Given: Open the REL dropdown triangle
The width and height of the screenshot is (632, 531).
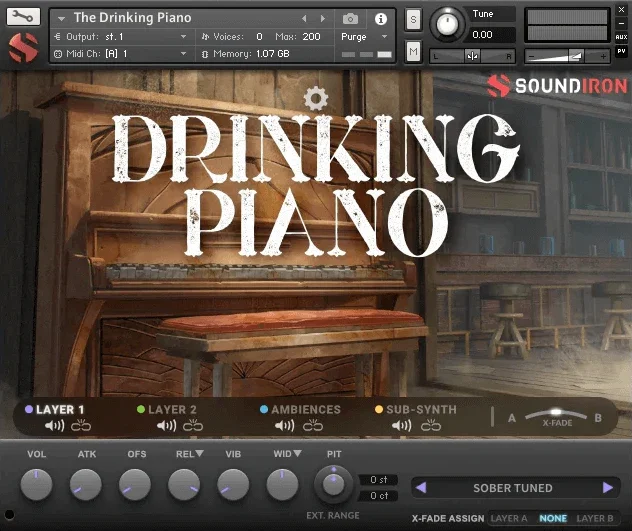Looking at the screenshot, I should pyautogui.click(x=200, y=454).
